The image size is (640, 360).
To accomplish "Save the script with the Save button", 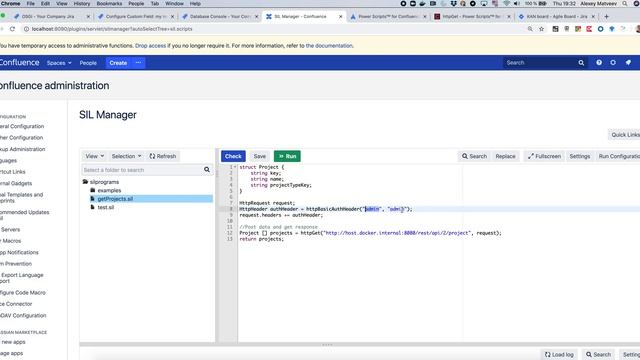I will (260, 156).
